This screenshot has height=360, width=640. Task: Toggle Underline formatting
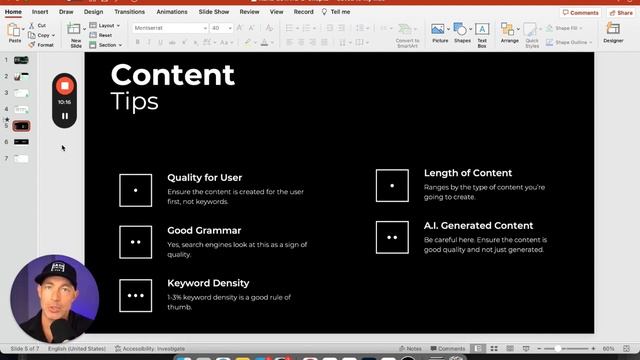click(160, 42)
